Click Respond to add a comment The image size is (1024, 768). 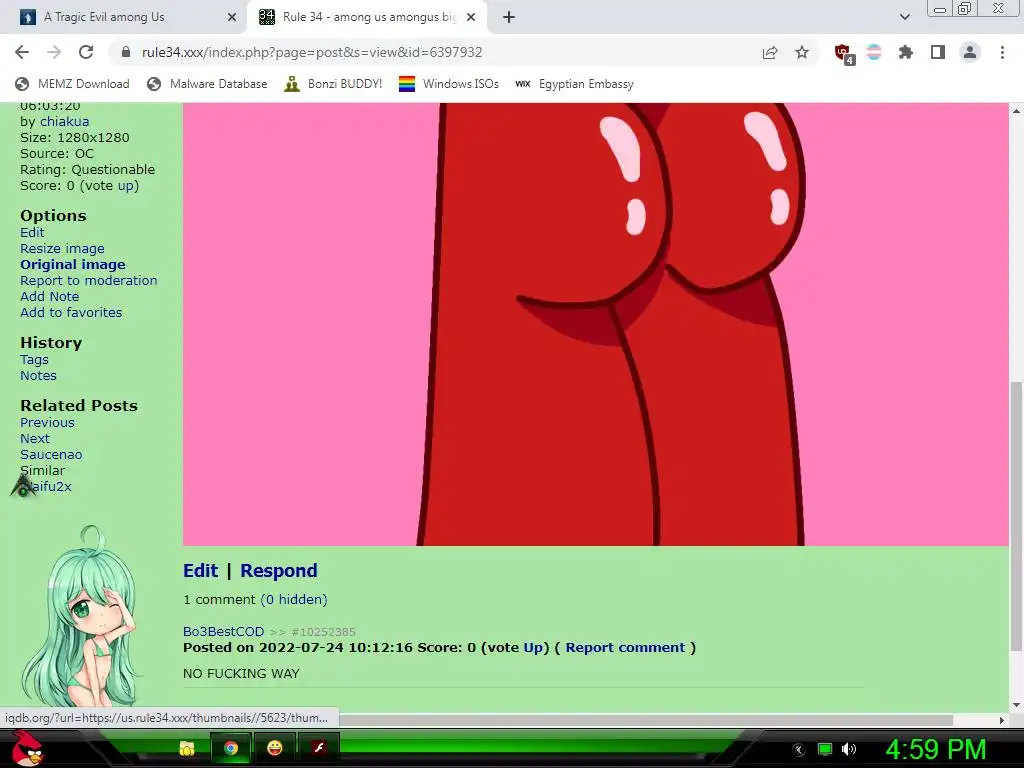coord(279,571)
